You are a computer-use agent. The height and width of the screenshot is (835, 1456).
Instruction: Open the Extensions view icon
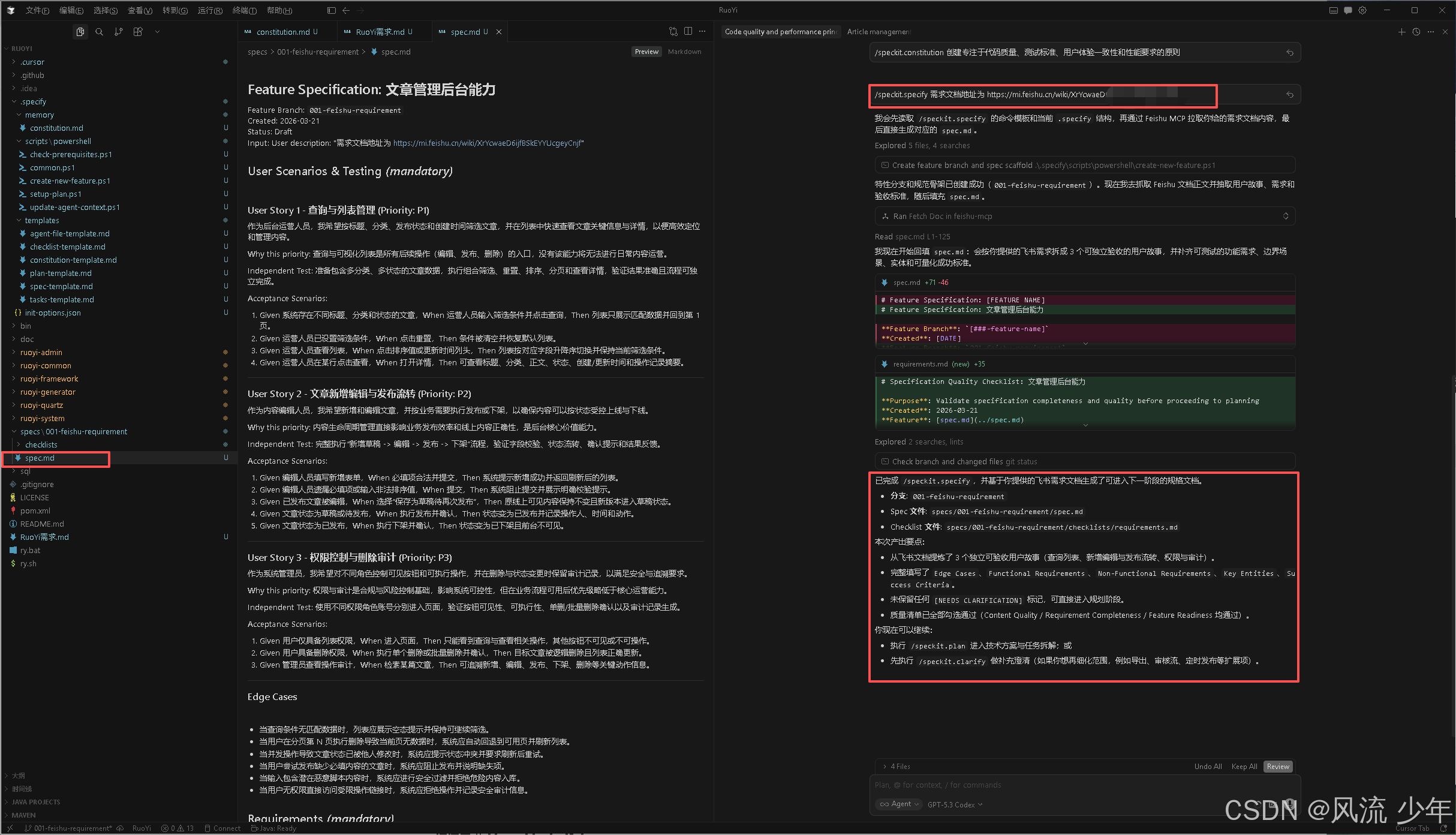[138, 32]
